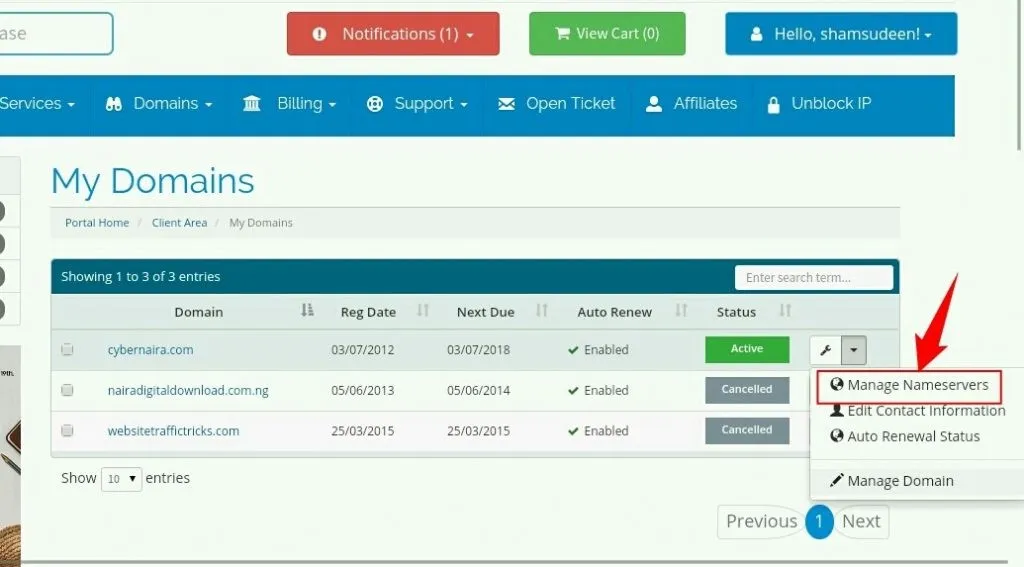Click the binoculars icon beside Domains
This screenshot has height=567, width=1024.
(114, 104)
